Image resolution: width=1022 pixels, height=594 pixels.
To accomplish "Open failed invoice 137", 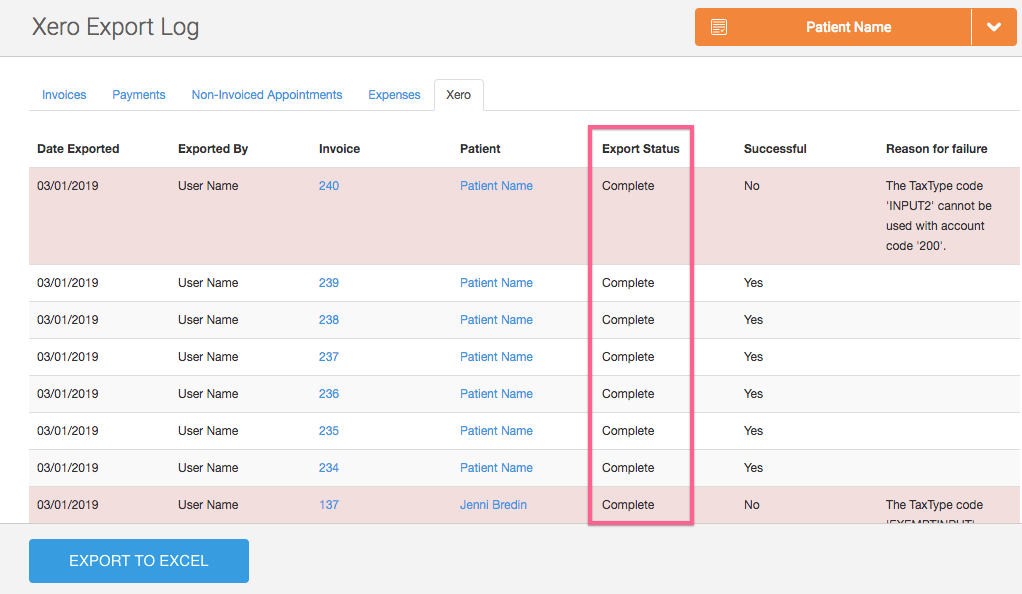I will (x=329, y=505).
